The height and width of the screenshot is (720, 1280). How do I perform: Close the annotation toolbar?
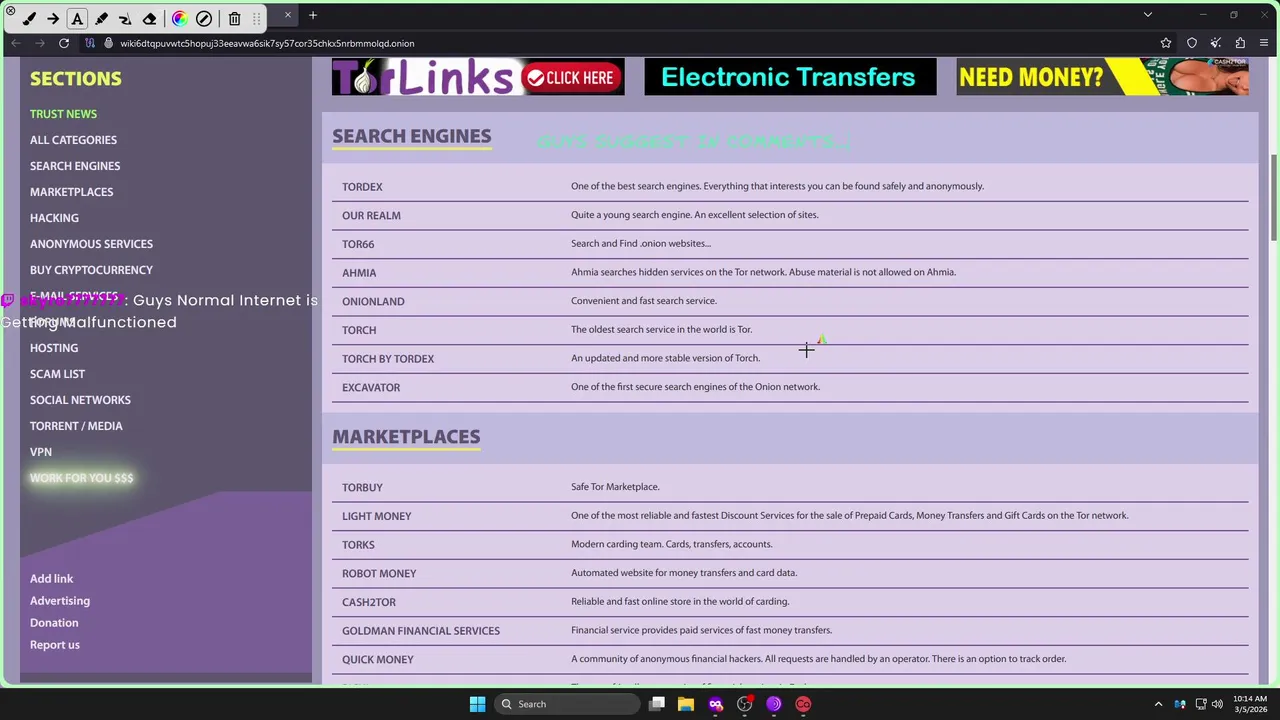[10, 10]
